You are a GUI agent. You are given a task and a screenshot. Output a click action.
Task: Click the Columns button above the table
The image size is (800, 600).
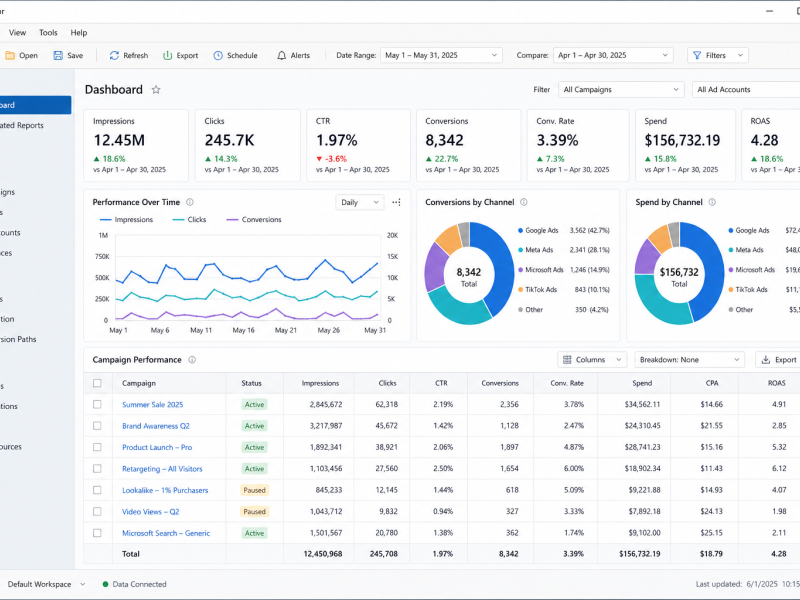[592, 360]
